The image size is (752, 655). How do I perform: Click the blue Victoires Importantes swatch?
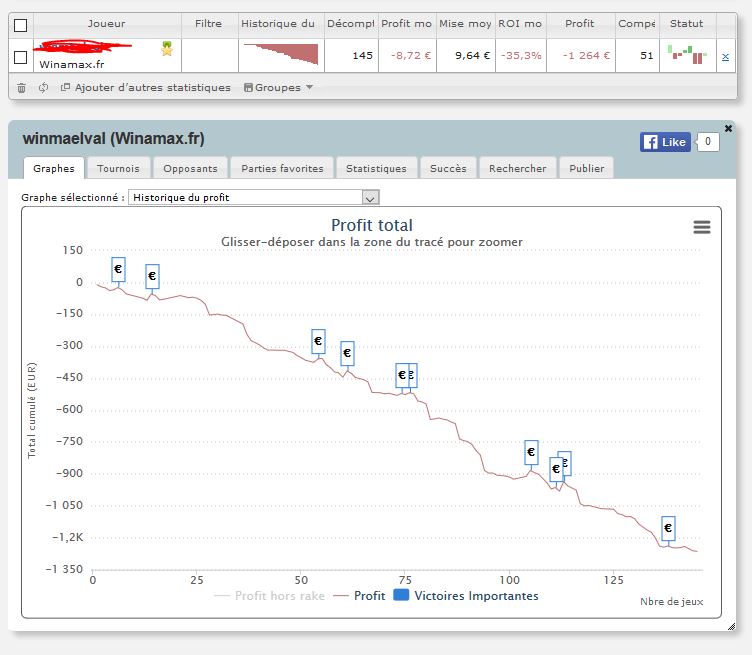point(401,595)
